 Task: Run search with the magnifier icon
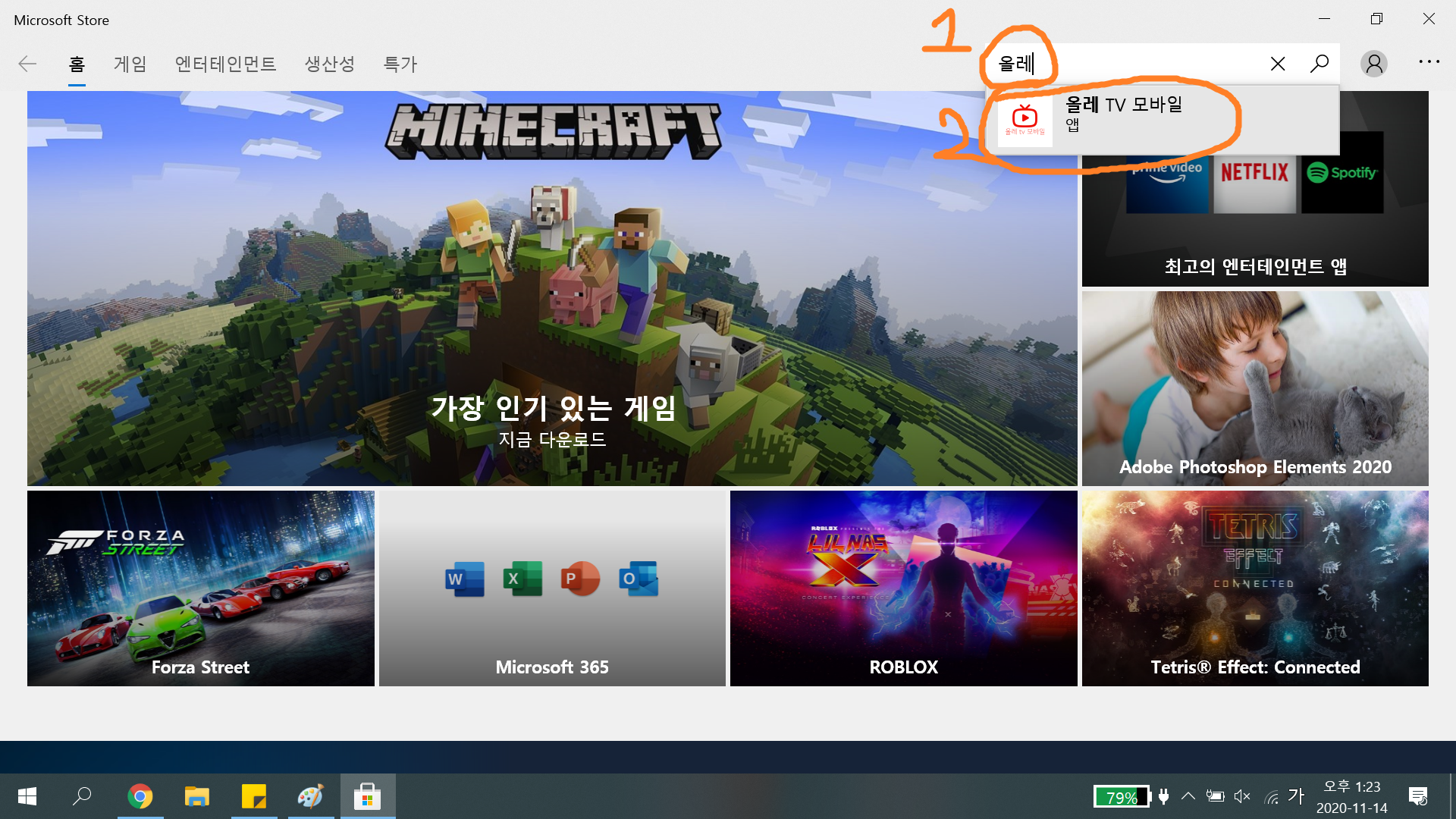coord(1319,64)
